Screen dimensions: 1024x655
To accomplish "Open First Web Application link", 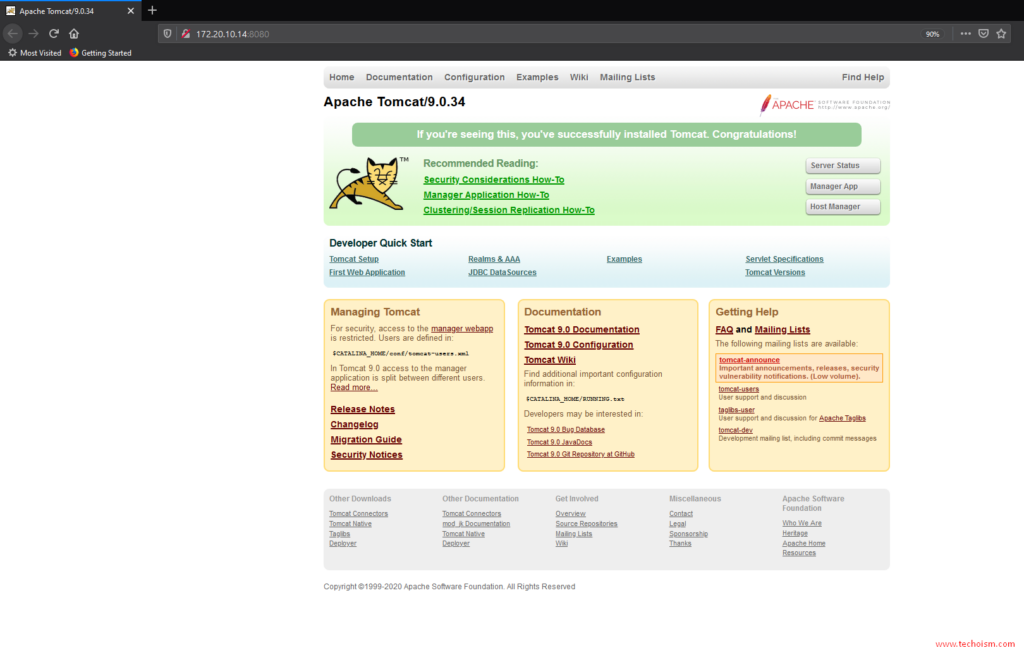I will coord(367,272).
